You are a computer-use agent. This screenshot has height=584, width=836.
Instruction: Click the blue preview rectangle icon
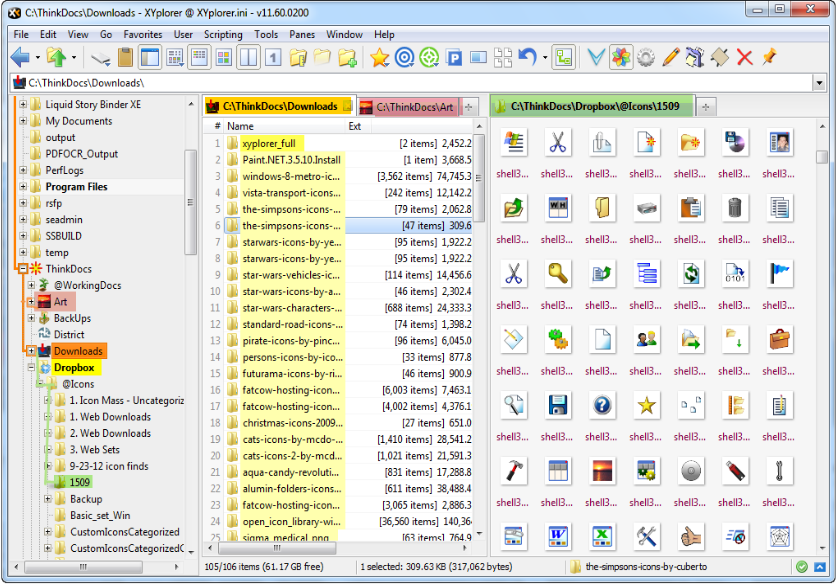(x=478, y=57)
